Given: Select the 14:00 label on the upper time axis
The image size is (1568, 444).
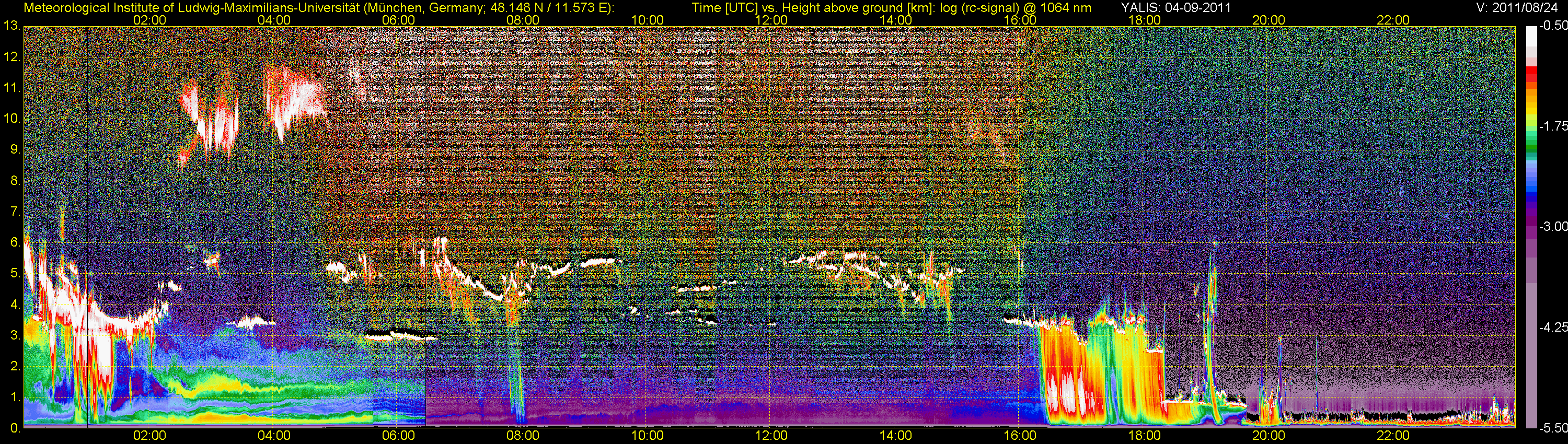Looking at the screenshot, I should tap(896, 20).
